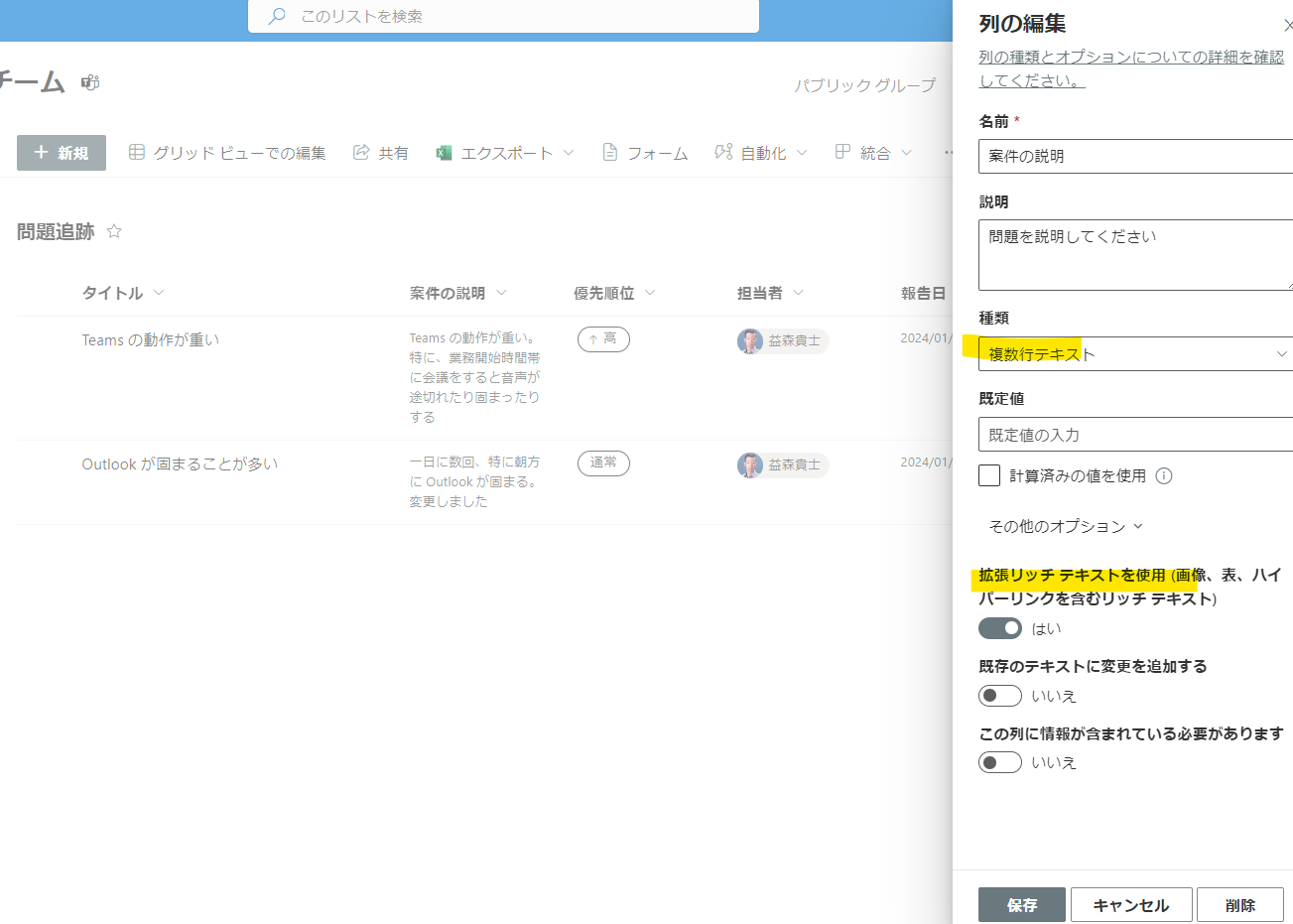The width and height of the screenshot is (1293, 924).
Task: Click the 高 priority pill
Action: click(x=603, y=339)
